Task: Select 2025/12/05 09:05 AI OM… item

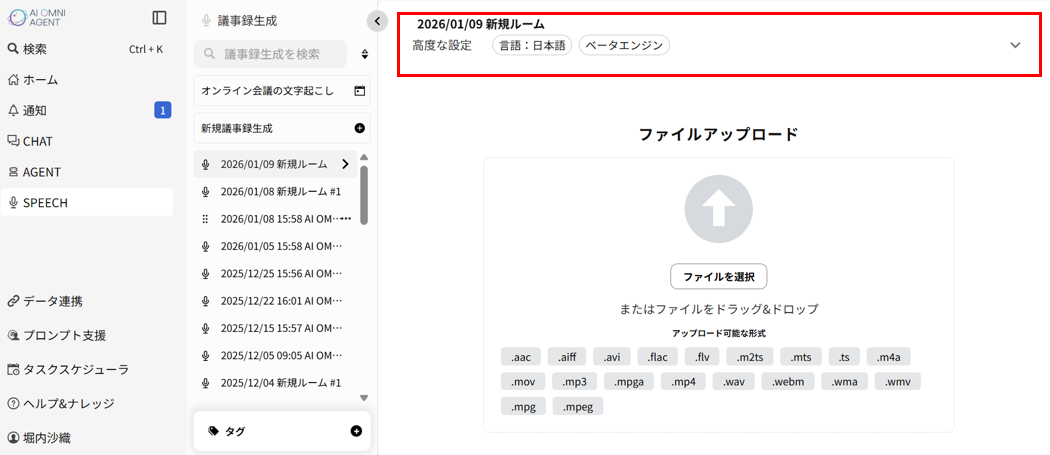Action: point(275,355)
